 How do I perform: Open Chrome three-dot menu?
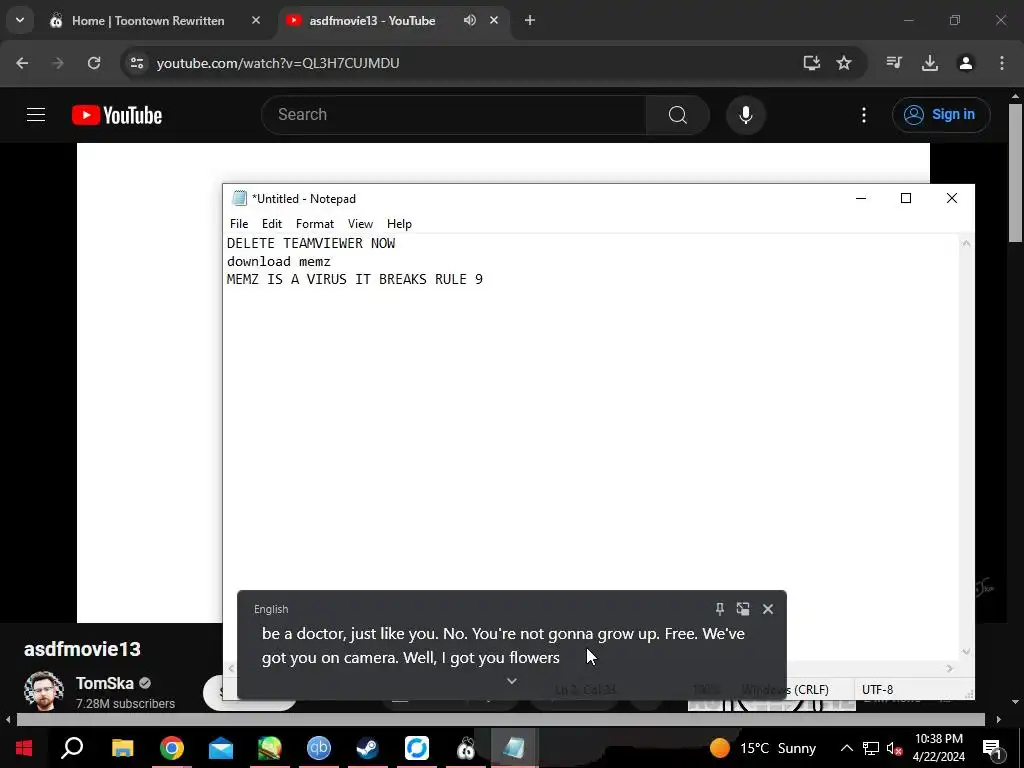(1002, 63)
